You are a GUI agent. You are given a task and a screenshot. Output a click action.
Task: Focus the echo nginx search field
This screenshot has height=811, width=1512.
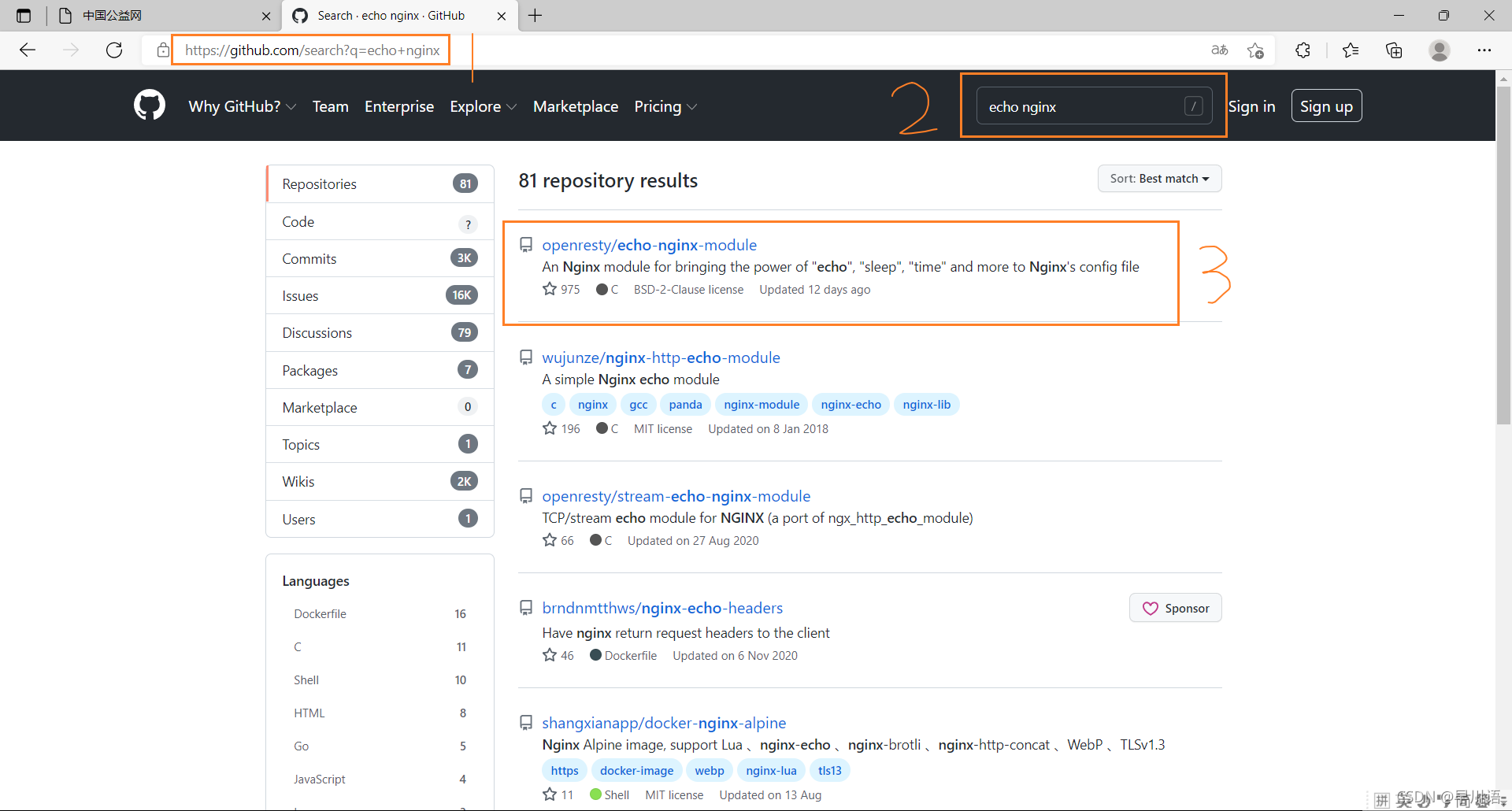1095,106
